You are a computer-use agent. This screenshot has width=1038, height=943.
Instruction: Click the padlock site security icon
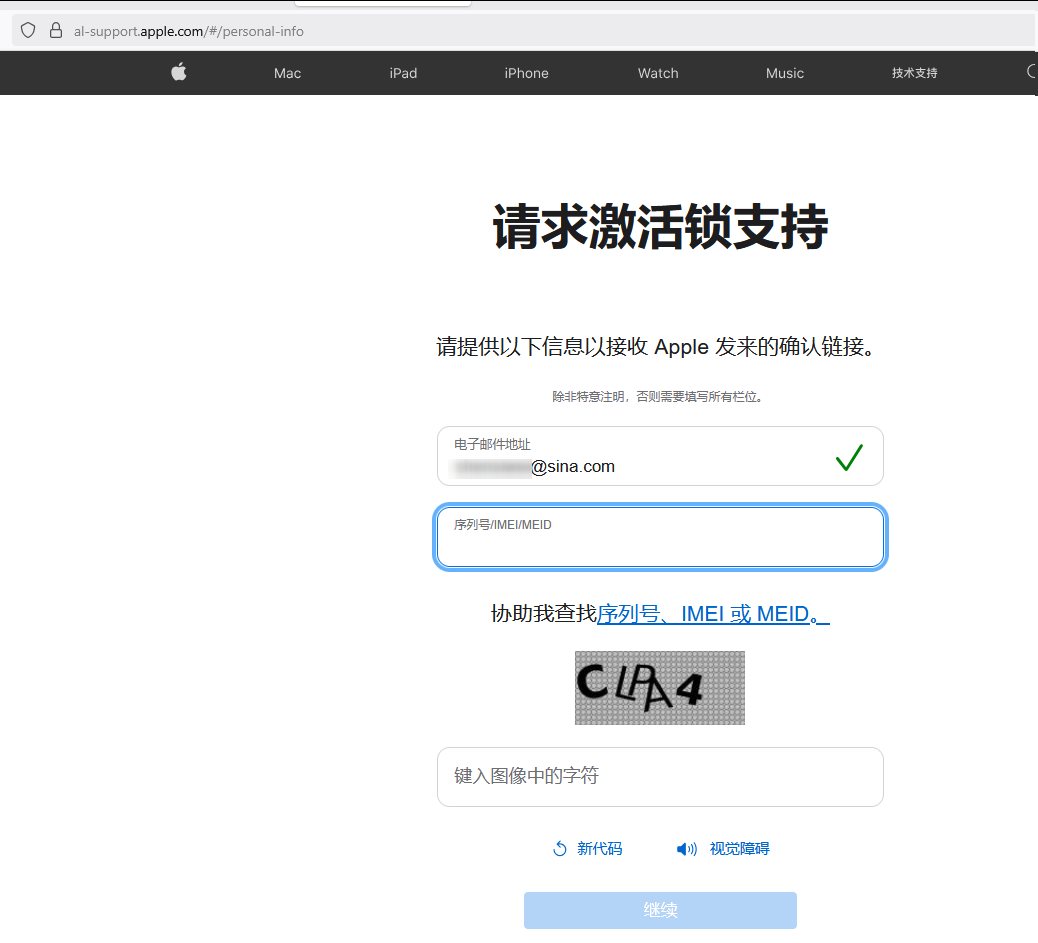pos(56,31)
